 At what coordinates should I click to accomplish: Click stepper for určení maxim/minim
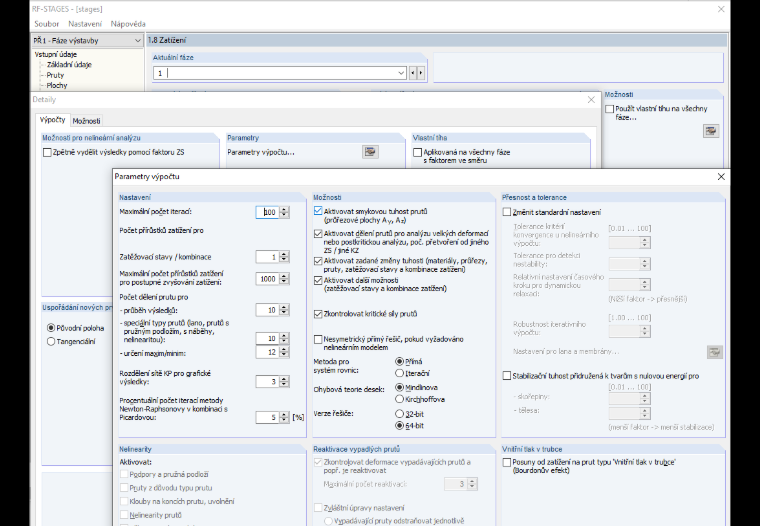coord(285,352)
